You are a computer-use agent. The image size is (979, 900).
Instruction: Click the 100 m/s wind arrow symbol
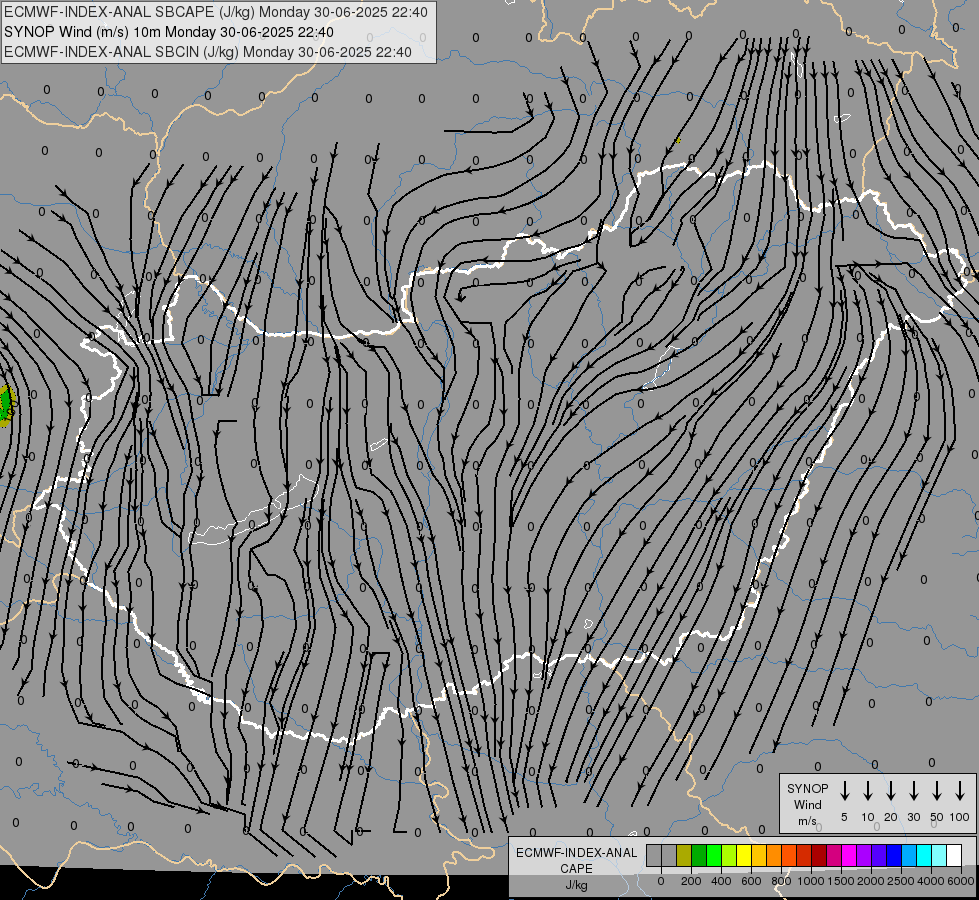[960, 791]
